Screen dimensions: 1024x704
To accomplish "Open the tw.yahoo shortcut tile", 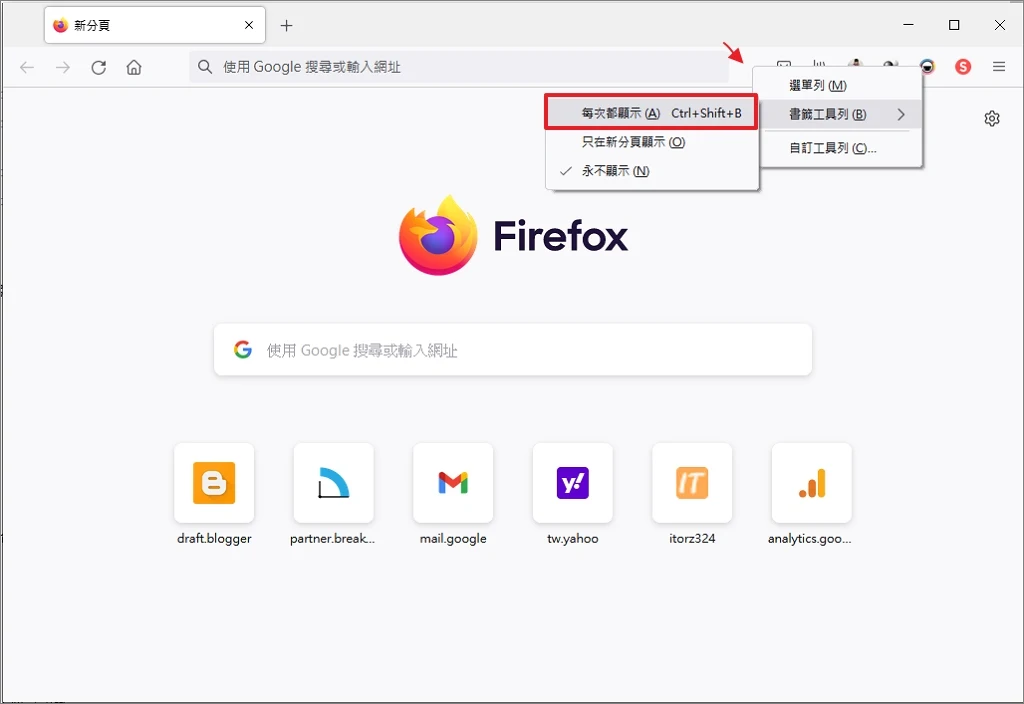I will [573, 483].
